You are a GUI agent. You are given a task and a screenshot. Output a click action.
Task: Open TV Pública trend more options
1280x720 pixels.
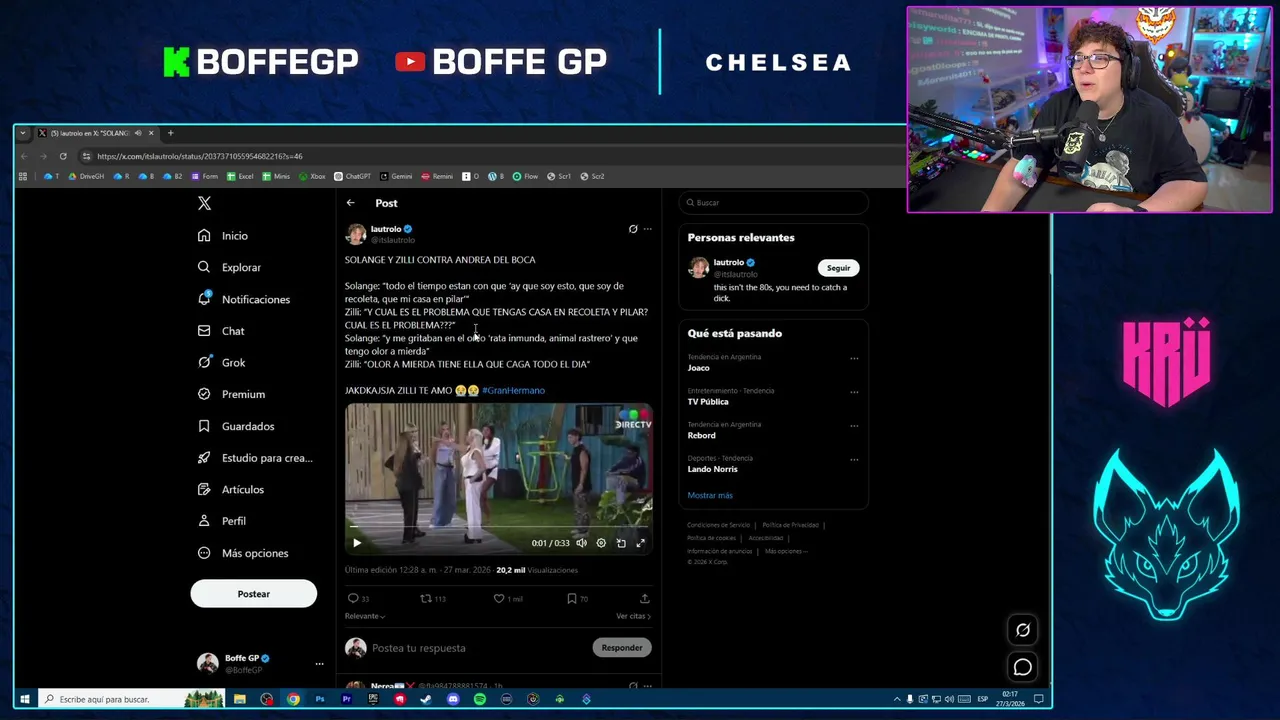pos(854,392)
